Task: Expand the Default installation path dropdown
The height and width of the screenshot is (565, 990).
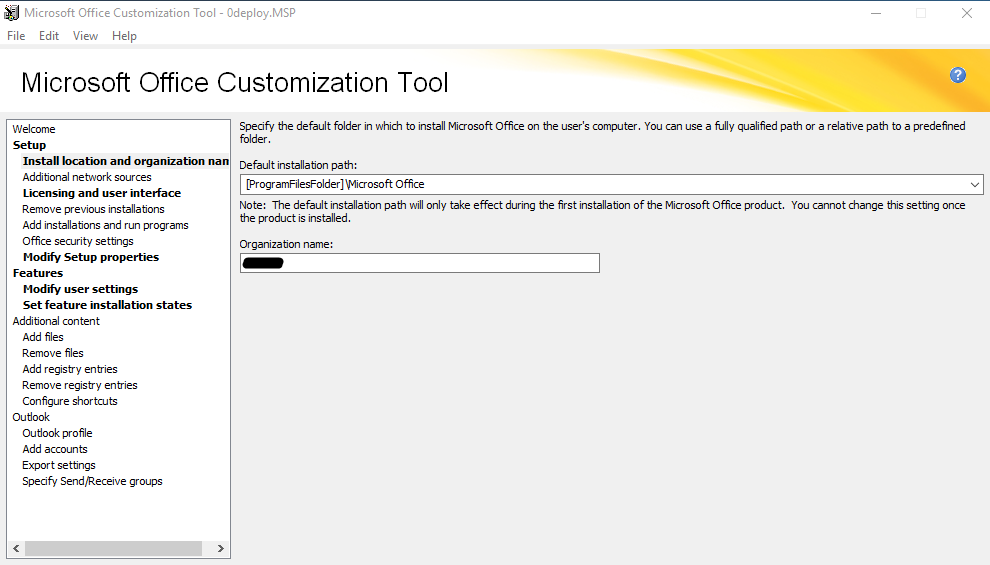Action: pos(974,184)
